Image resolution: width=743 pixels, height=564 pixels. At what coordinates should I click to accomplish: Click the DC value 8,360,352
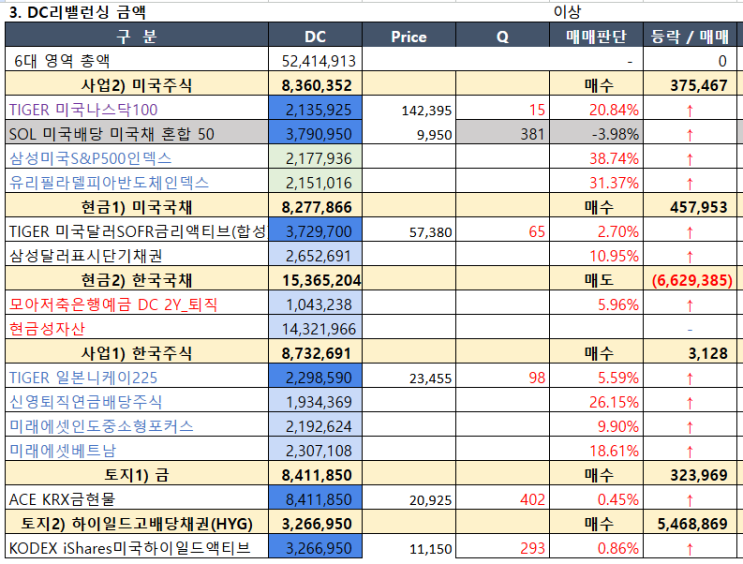click(315, 85)
